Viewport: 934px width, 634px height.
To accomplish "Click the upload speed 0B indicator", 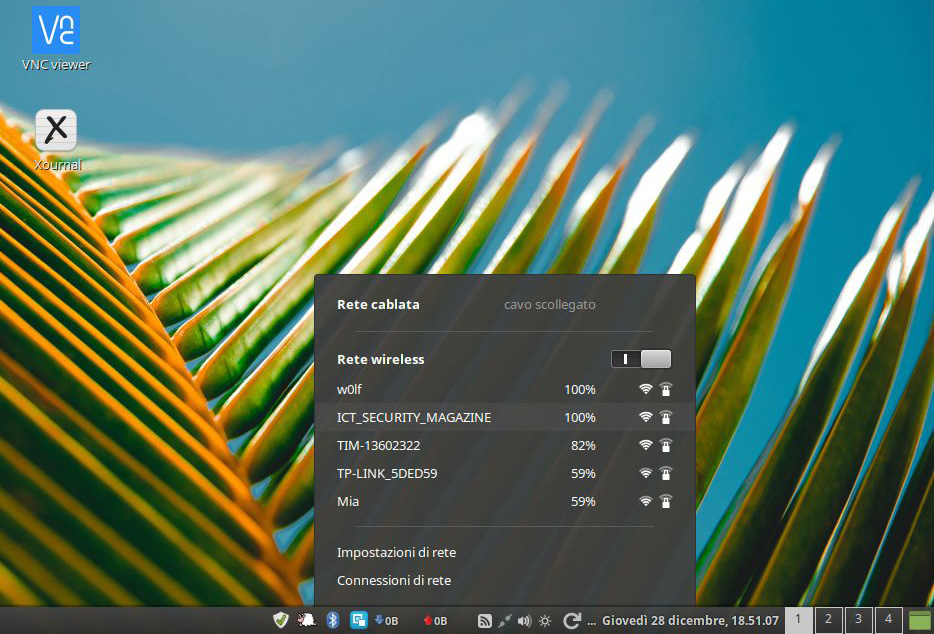I will pyautogui.click(x=435, y=621).
